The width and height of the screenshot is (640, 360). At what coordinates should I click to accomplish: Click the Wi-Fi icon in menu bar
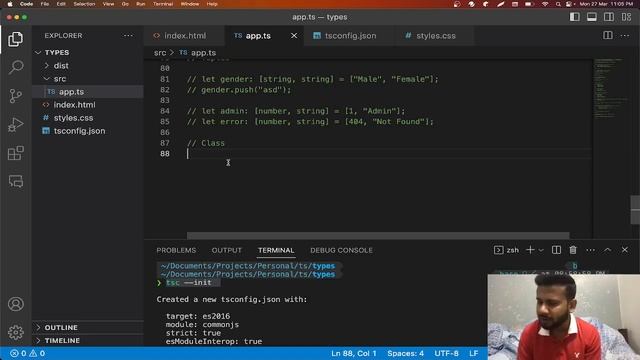pyautogui.click(x=545, y=4)
